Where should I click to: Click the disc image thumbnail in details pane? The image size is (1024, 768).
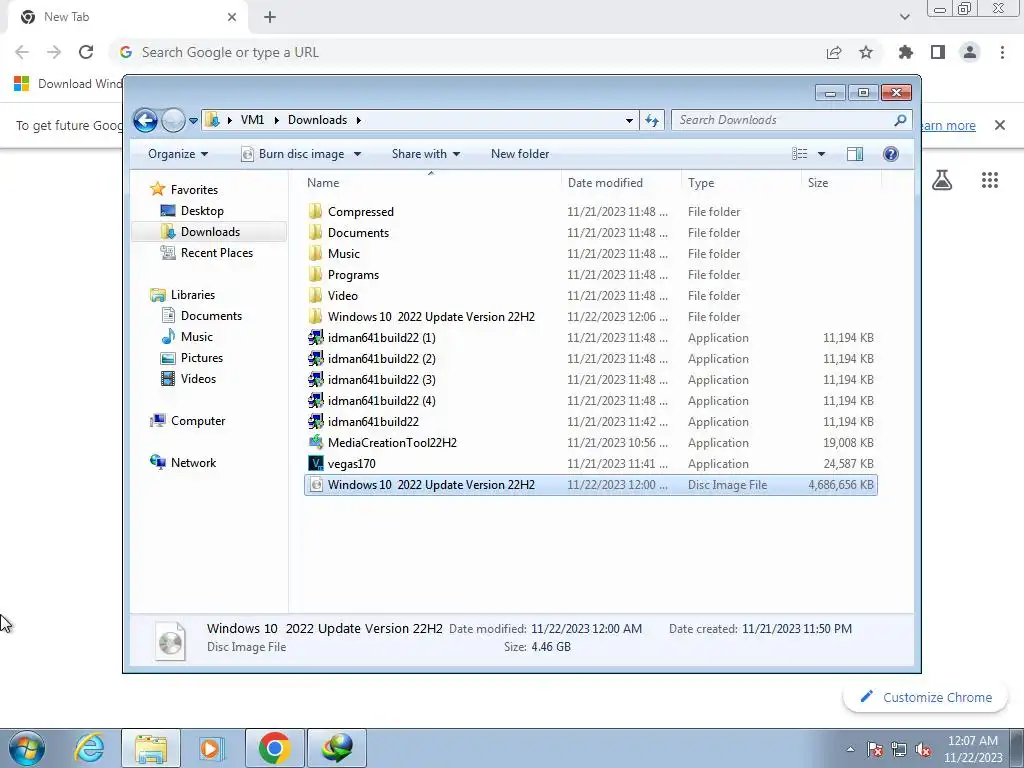pyautogui.click(x=170, y=641)
